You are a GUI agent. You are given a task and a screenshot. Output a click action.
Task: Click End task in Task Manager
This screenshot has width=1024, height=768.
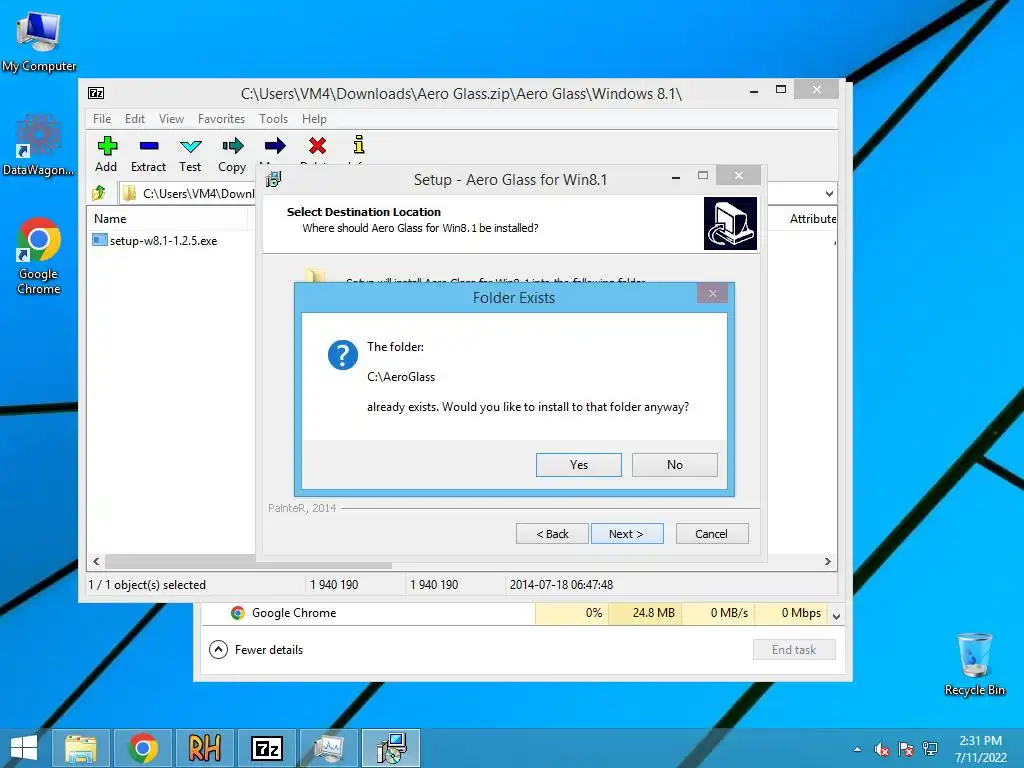tap(794, 650)
